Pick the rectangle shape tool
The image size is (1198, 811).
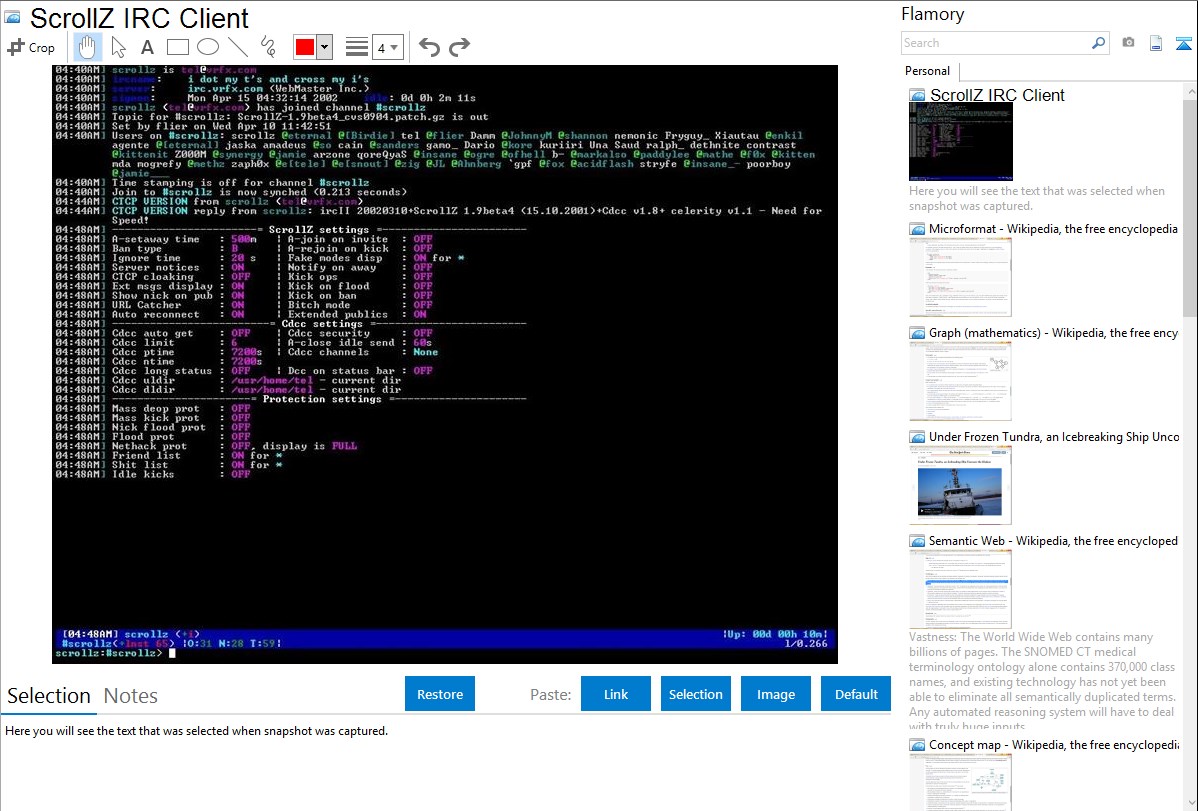[177, 47]
